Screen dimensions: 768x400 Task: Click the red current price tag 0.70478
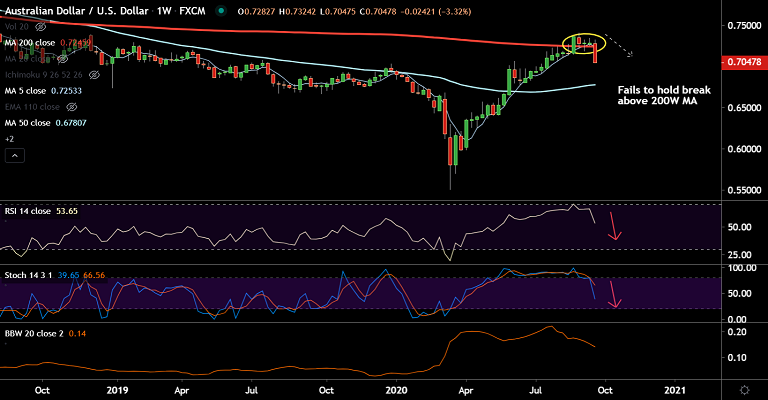pos(744,62)
